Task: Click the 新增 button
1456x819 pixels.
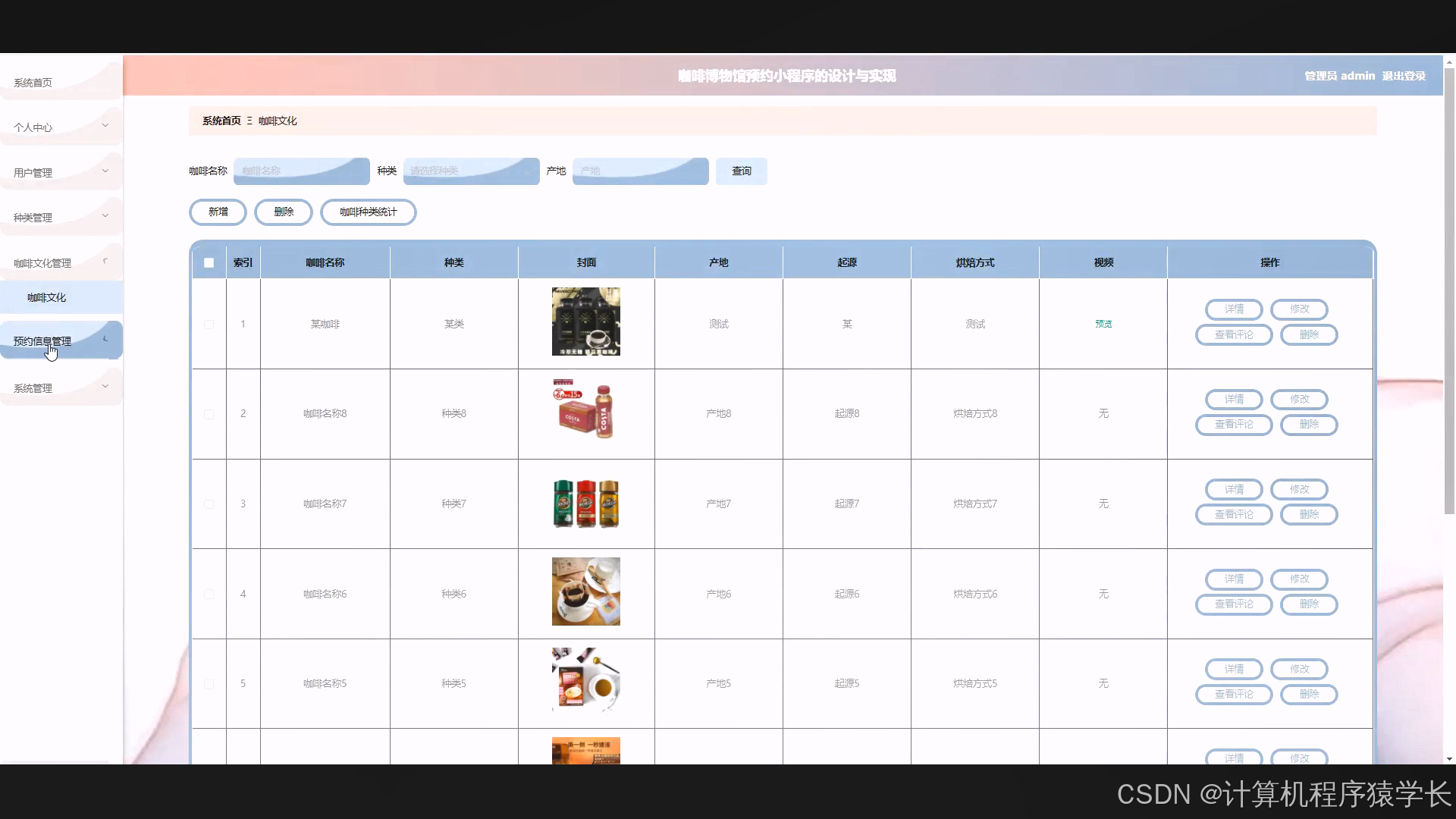Action: [218, 212]
